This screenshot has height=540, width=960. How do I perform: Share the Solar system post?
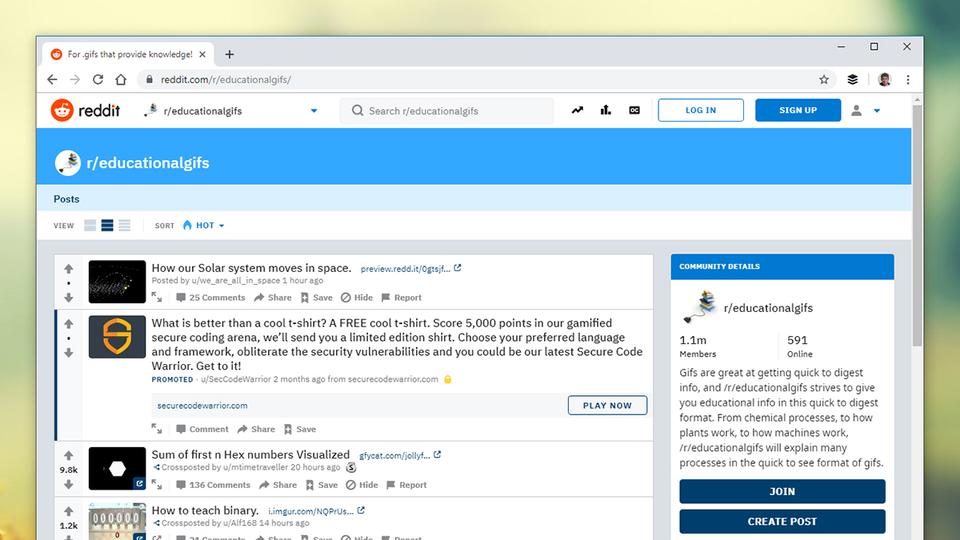tap(273, 298)
